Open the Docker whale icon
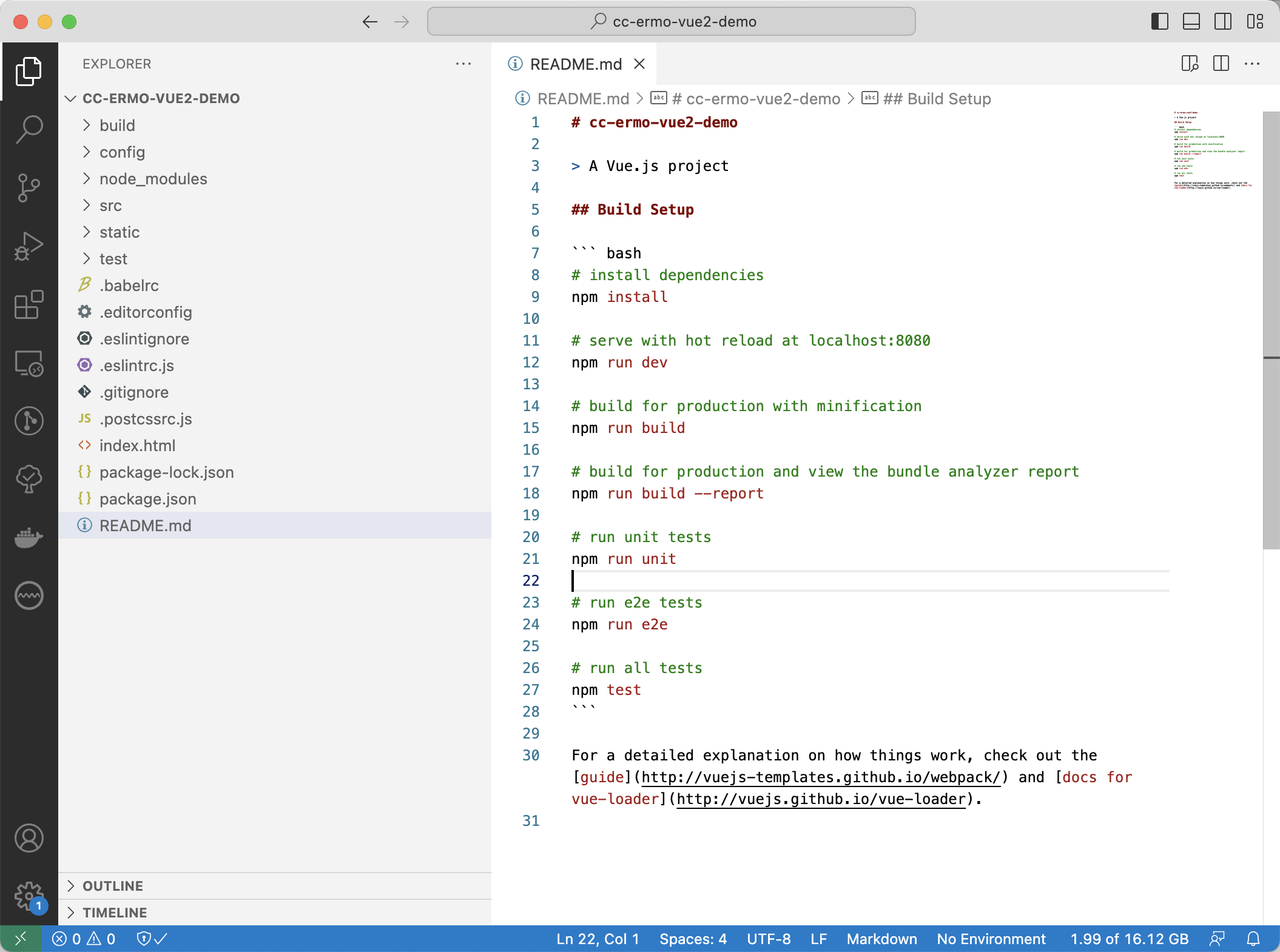Screen dimensions: 1280x952 (29, 537)
